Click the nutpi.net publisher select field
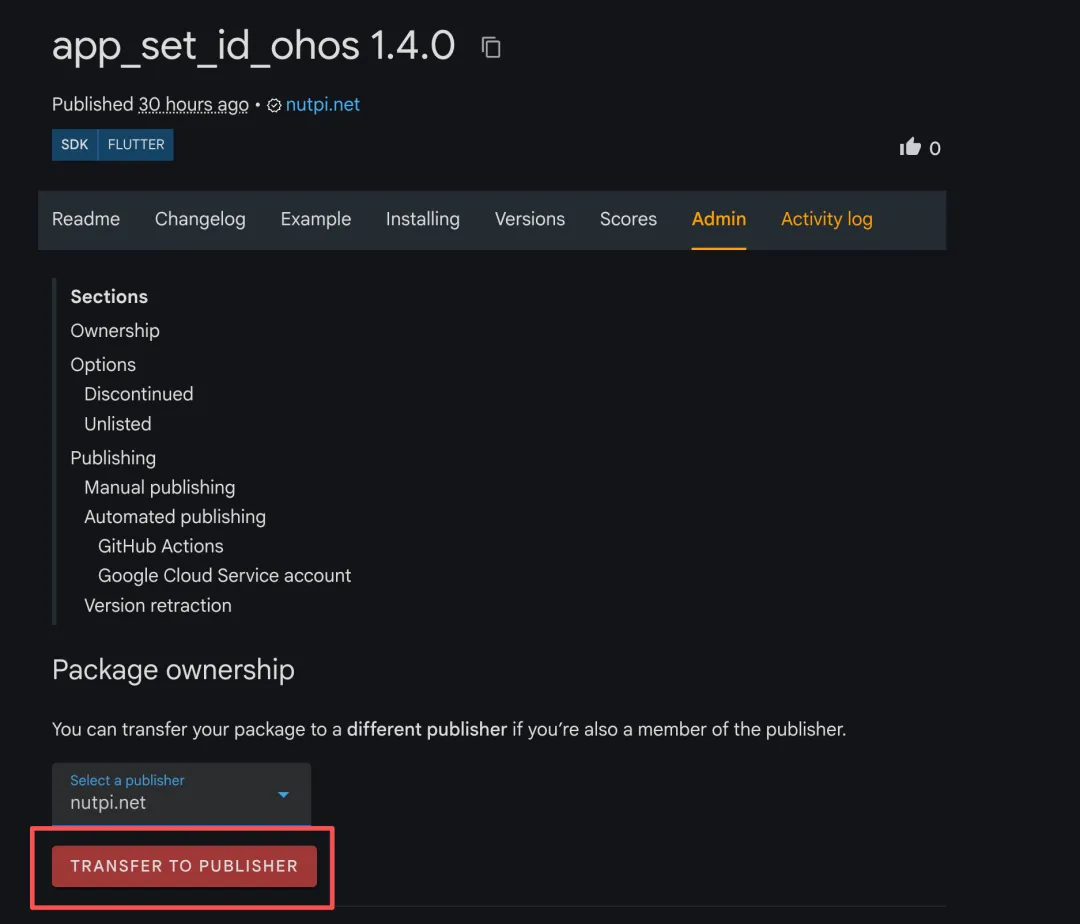Image resolution: width=1080 pixels, height=924 pixels. click(182, 793)
